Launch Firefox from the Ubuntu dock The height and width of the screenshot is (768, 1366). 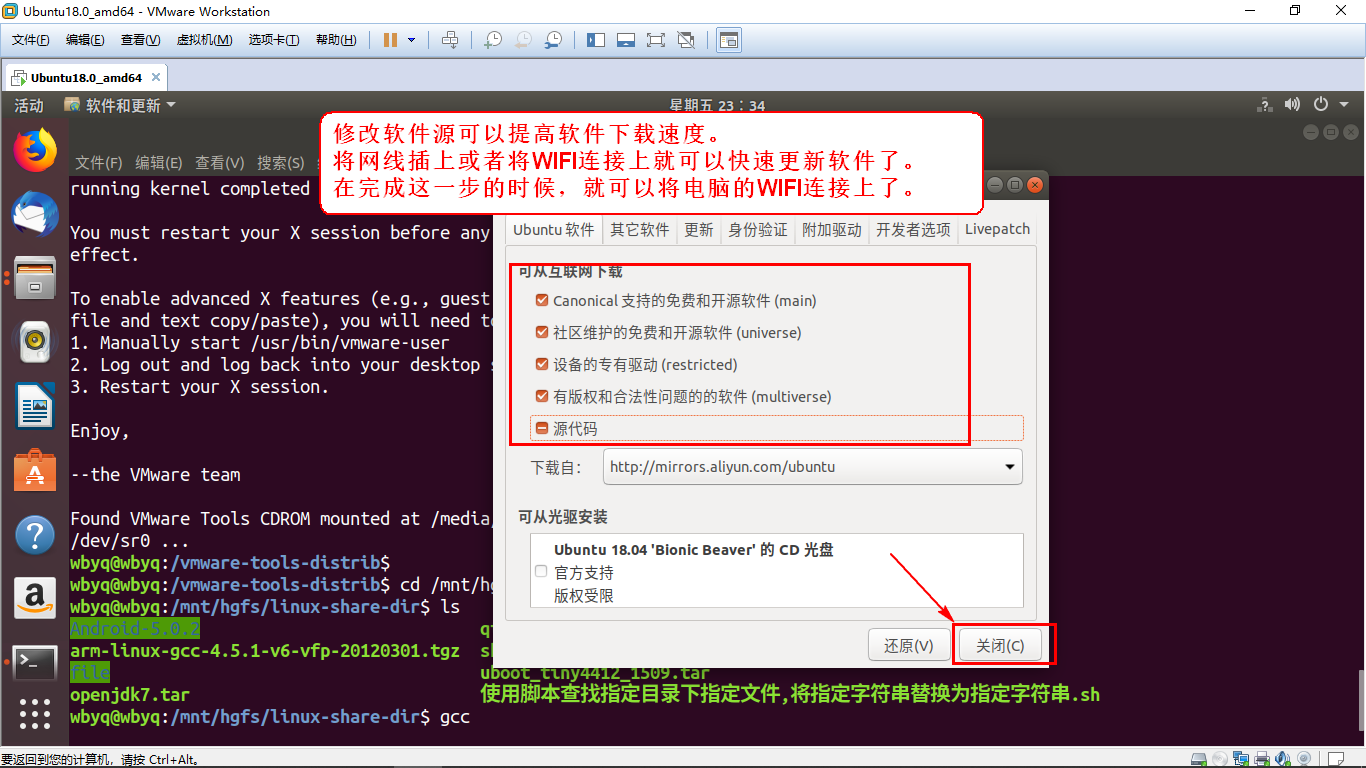coord(35,150)
